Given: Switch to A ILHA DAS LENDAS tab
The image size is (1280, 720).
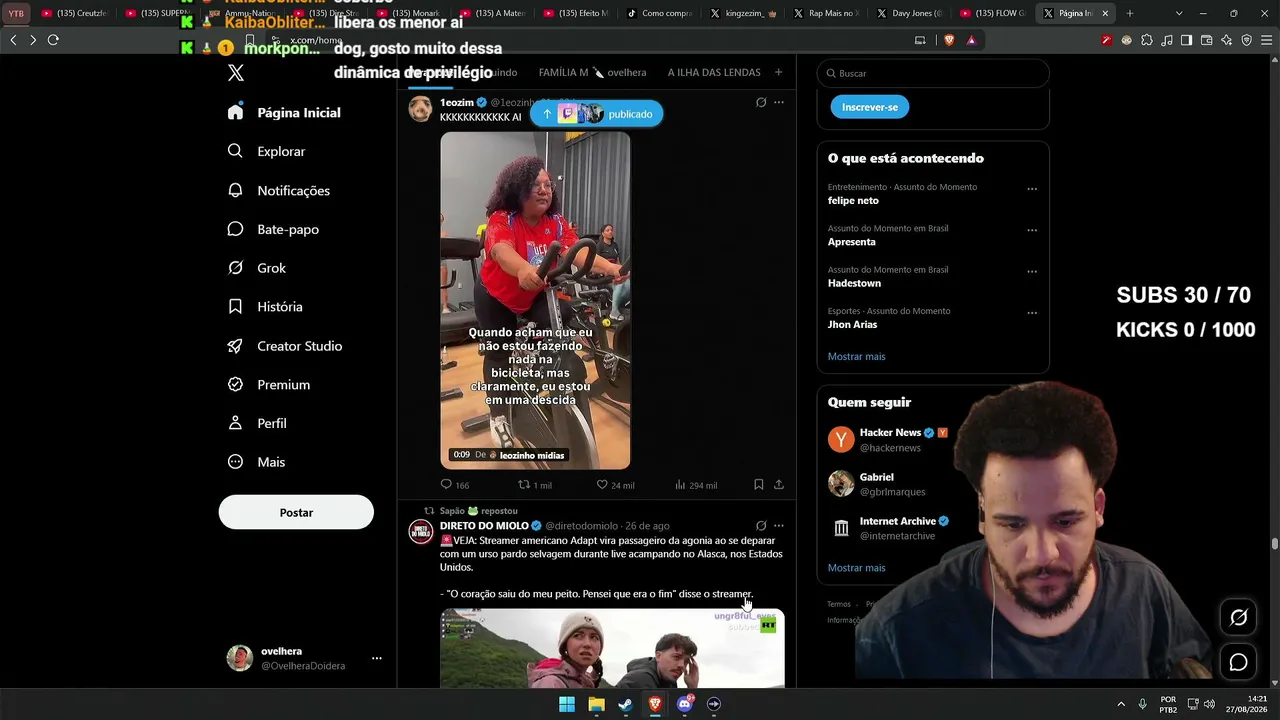Looking at the screenshot, I should (x=714, y=73).
